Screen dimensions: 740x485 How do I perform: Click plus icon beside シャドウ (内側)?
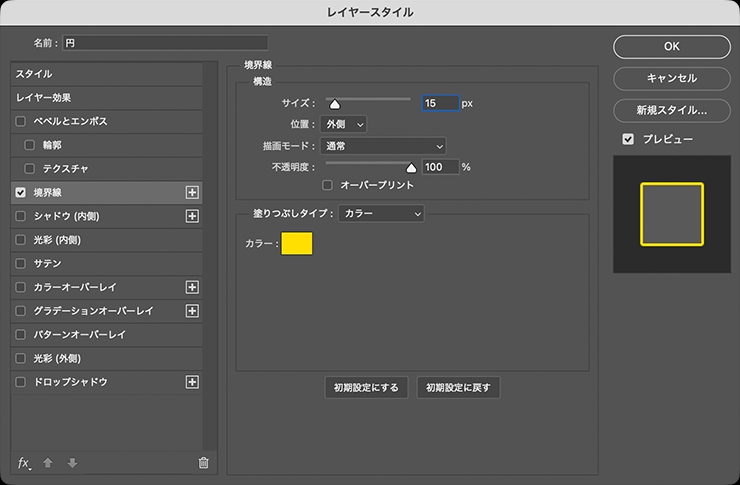pyautogui.click(x=193, y=215)
